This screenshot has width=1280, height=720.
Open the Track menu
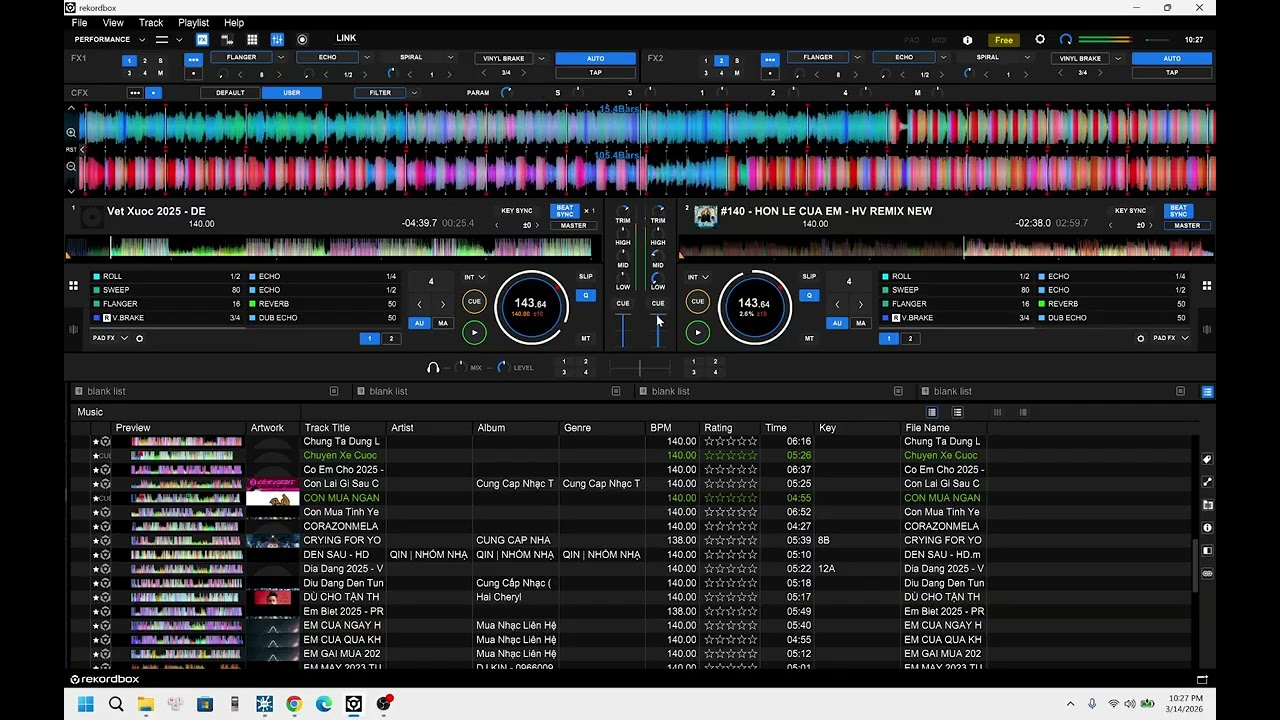click(x=151, y=22)
